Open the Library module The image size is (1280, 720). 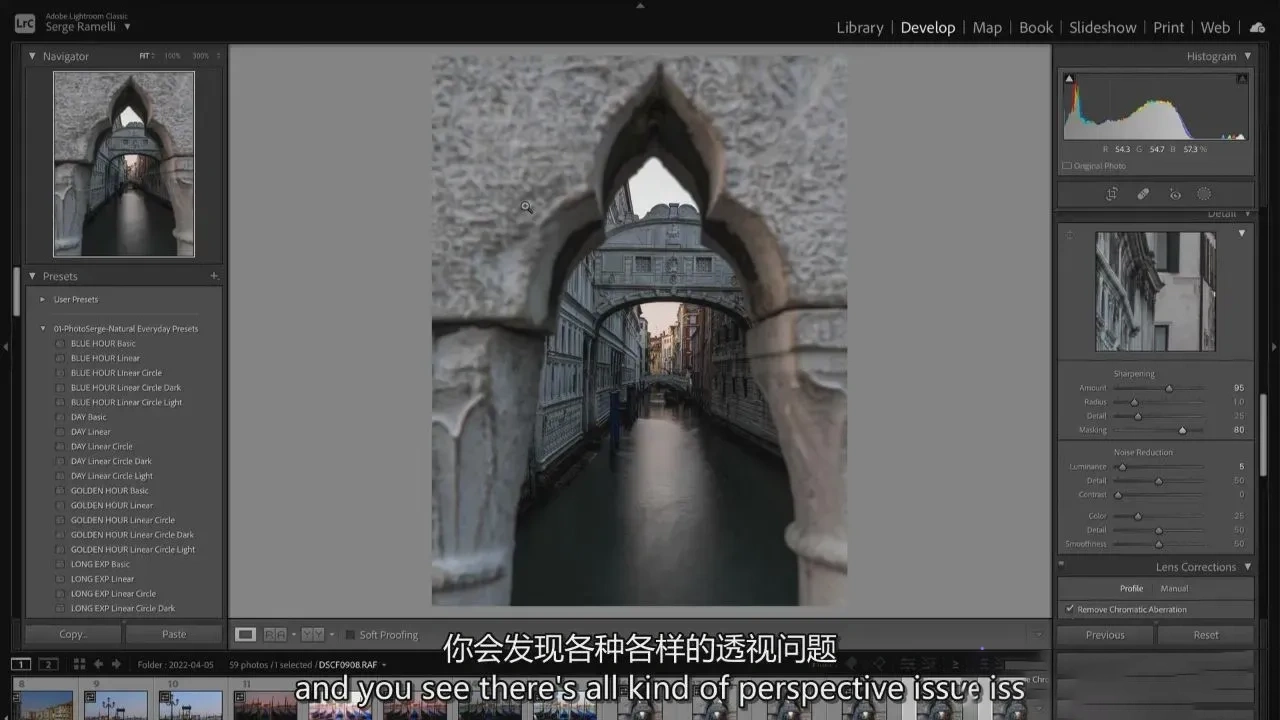tap(860, 28)
